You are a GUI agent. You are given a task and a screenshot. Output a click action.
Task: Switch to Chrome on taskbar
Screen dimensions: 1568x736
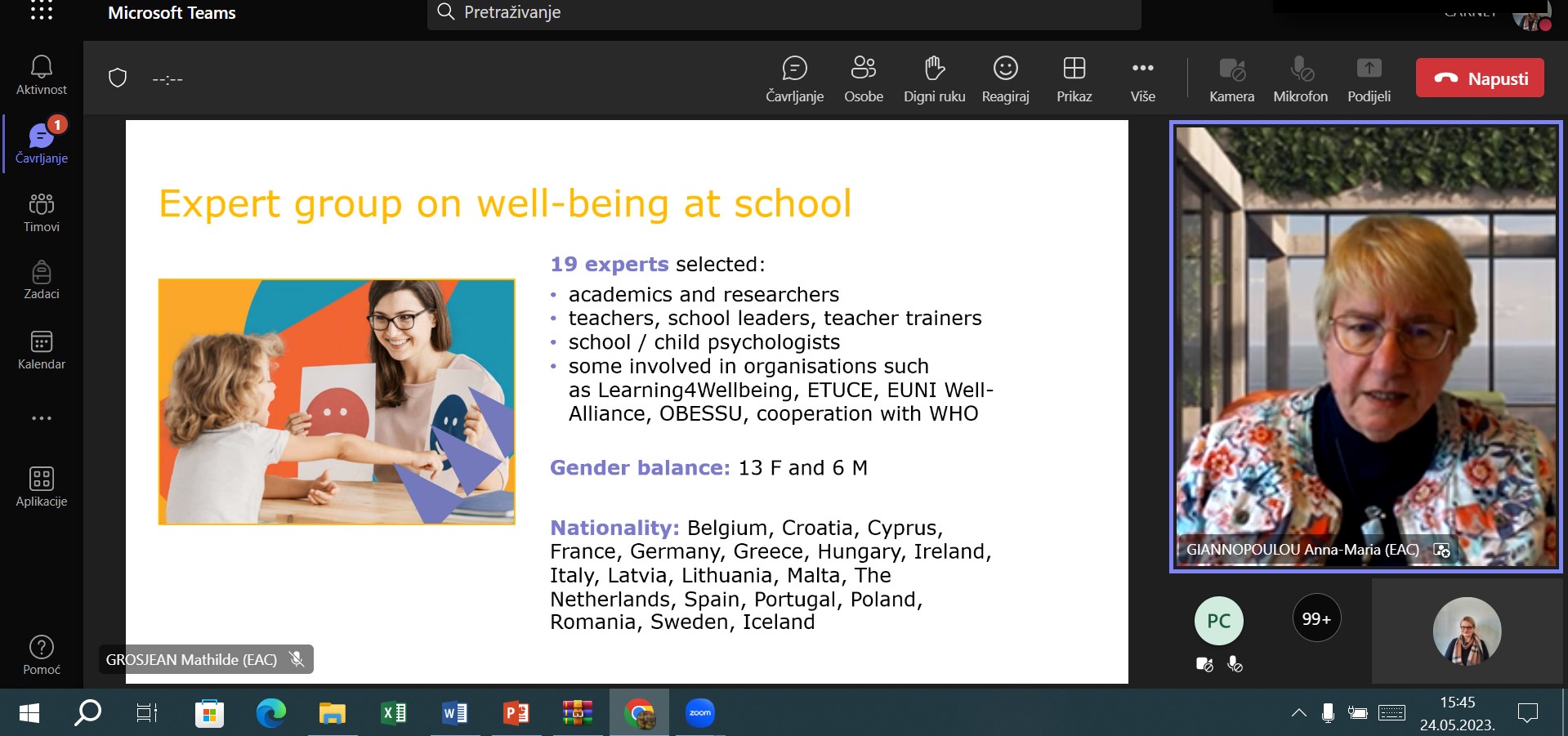pyautogui.click(x=639, y=713)
